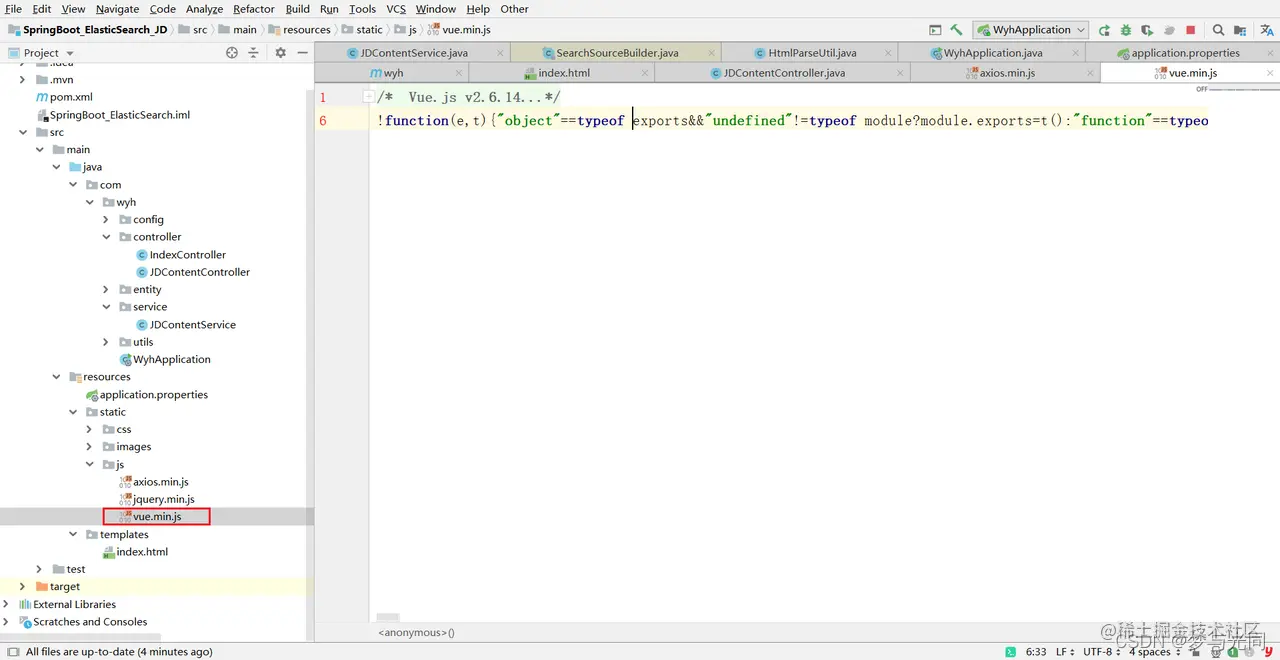Open the File menu
This screenshot has width=1280, height=660.
pos(13,9)
